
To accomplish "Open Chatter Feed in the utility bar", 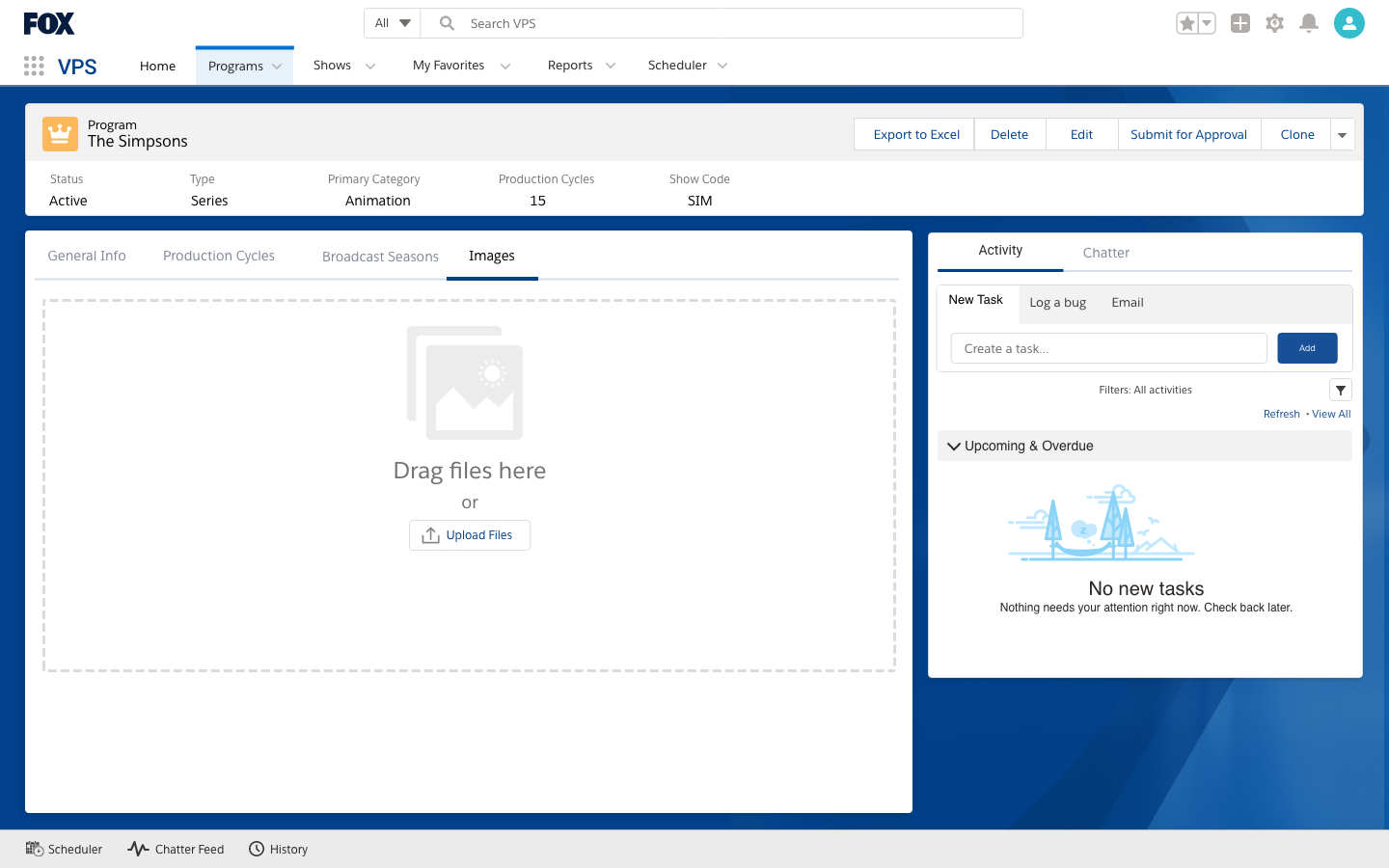I will tap(176, 850).
